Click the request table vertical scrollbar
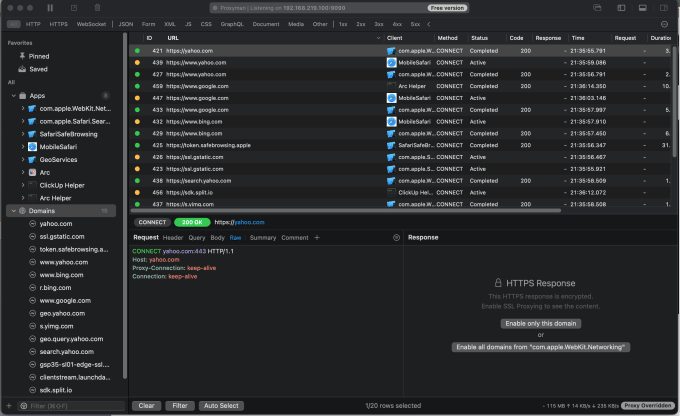 click(674, 102)
